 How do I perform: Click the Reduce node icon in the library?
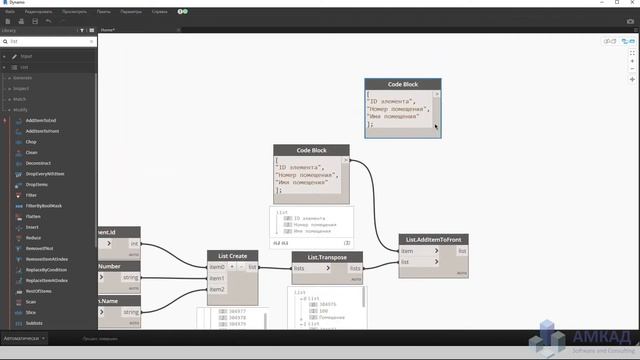click(19, 238)
